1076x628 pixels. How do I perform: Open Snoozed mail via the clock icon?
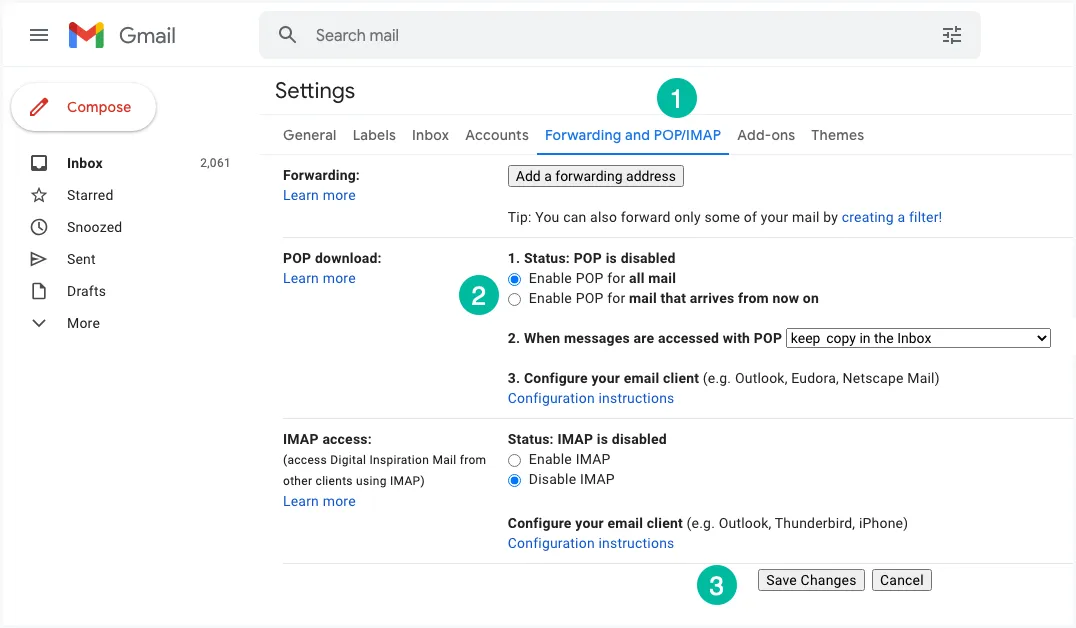[39, 227]
